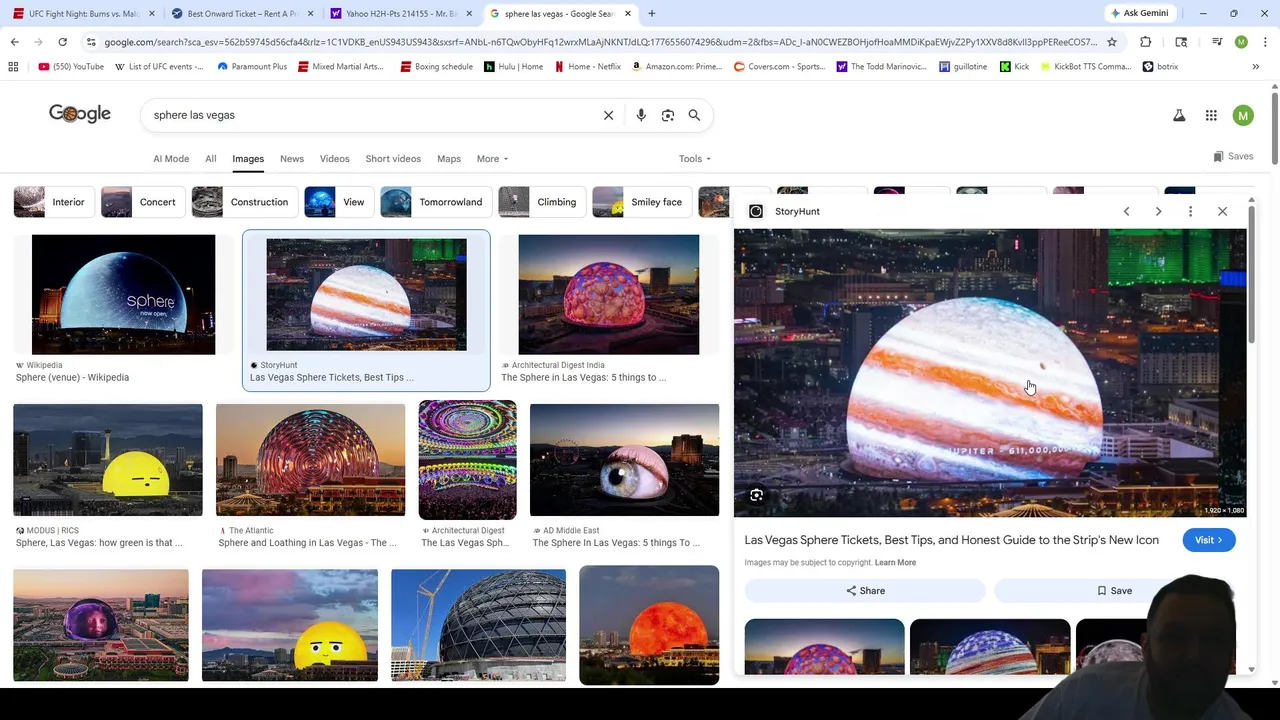Open Google account avatar

click(x=1243, y=116)
